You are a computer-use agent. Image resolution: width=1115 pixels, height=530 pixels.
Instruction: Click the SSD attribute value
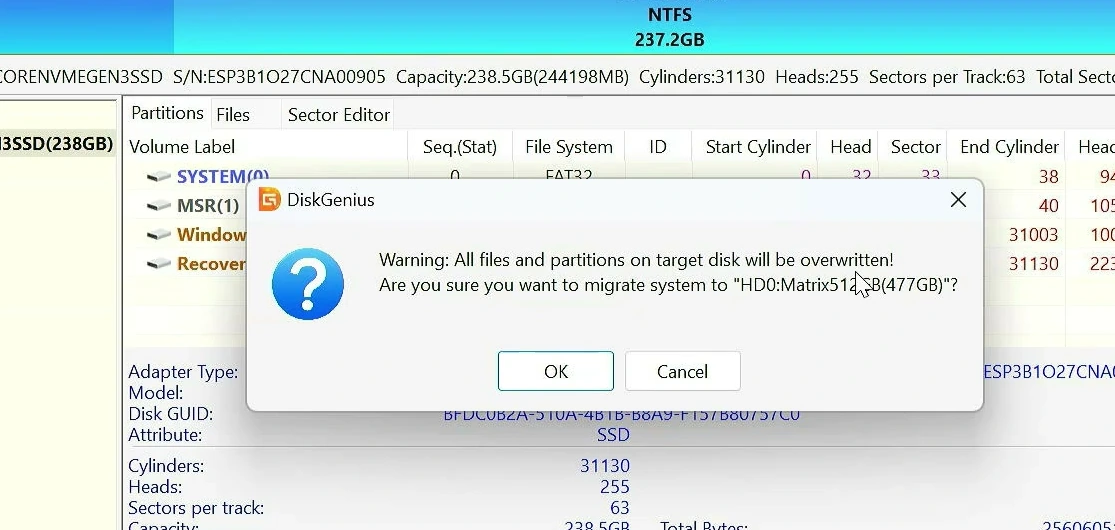tap(613, 435)
